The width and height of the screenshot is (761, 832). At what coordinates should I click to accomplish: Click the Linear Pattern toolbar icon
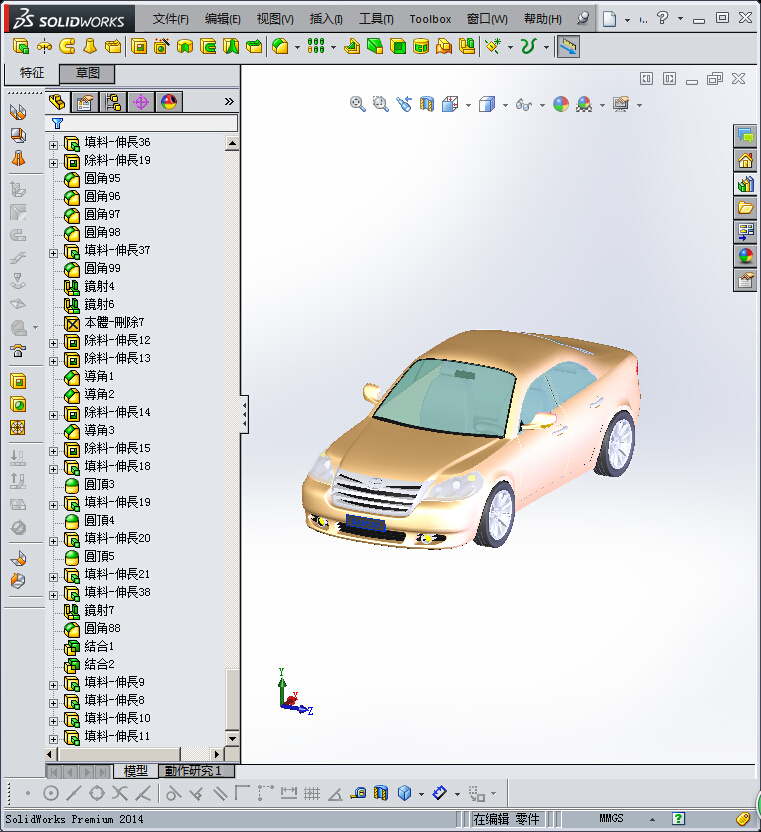pyautogui.click(x=316, y=47)
